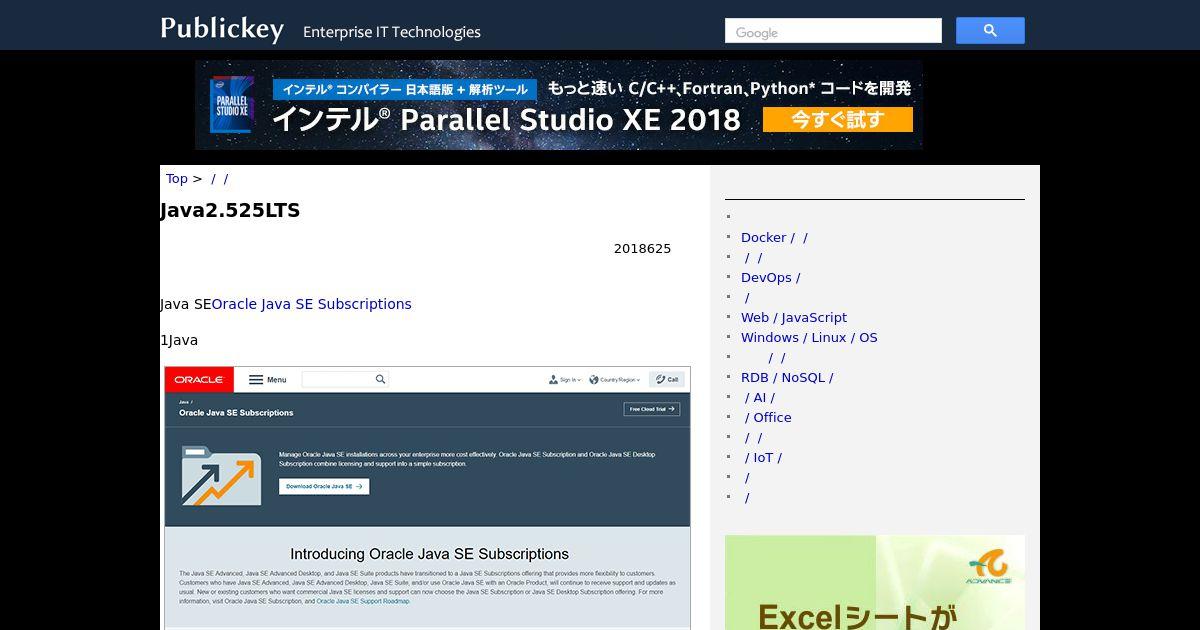Image resolution: width=1200 pixels, height=630 pixels.
Task: Open the Top breadcrumb link
Action: (x=177, y=179)
